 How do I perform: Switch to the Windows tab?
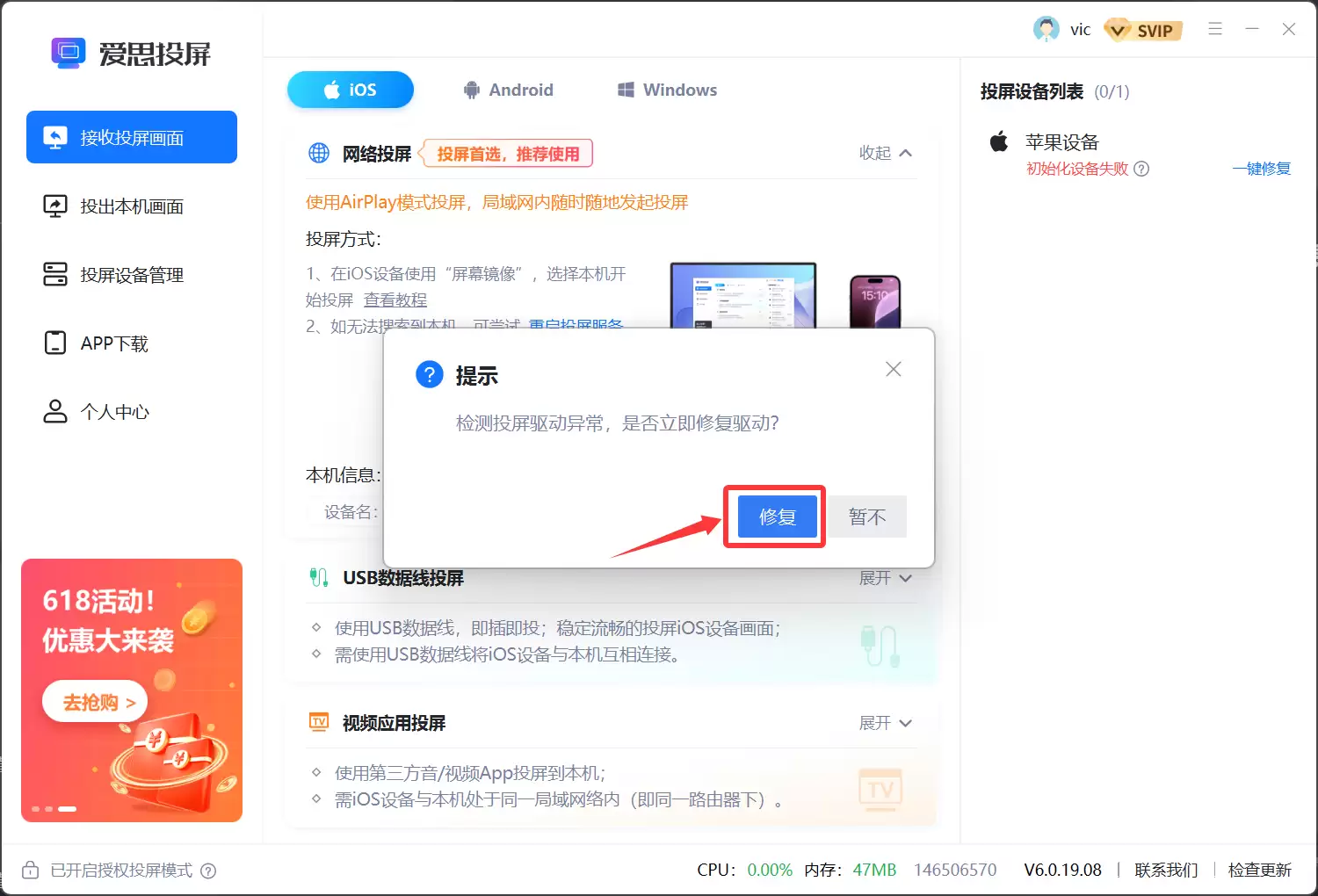[665, 89]
